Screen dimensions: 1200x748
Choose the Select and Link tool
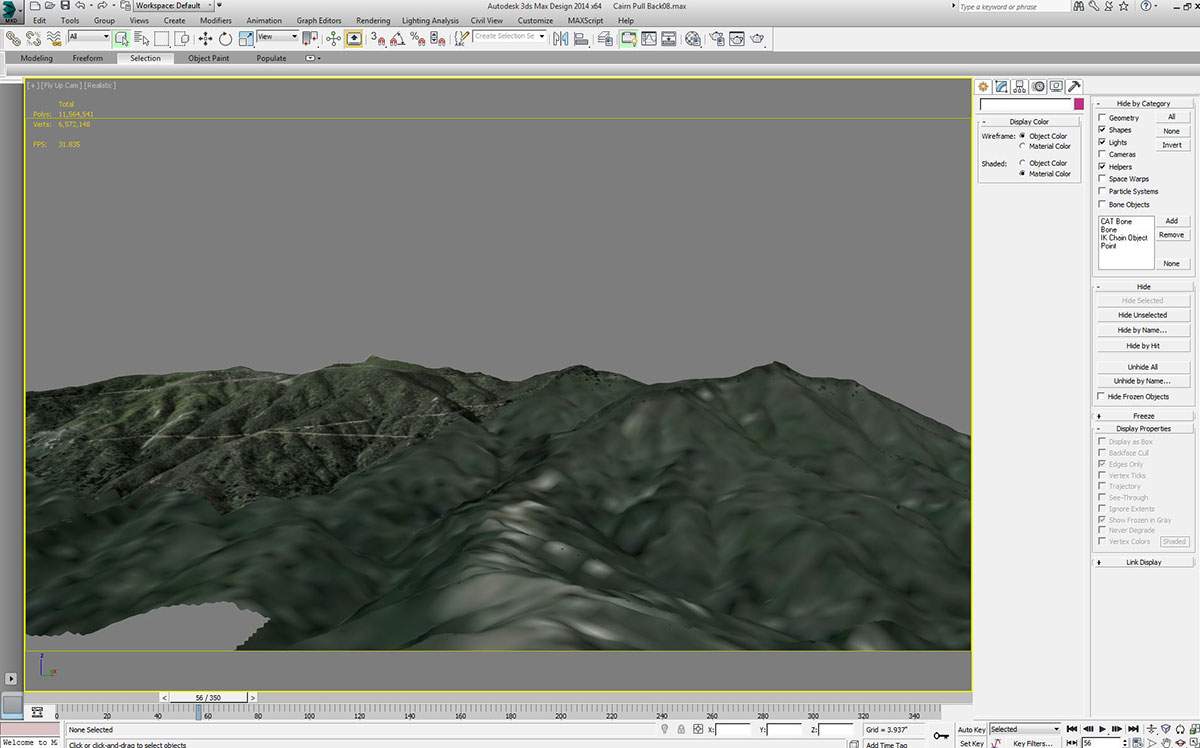15,39
